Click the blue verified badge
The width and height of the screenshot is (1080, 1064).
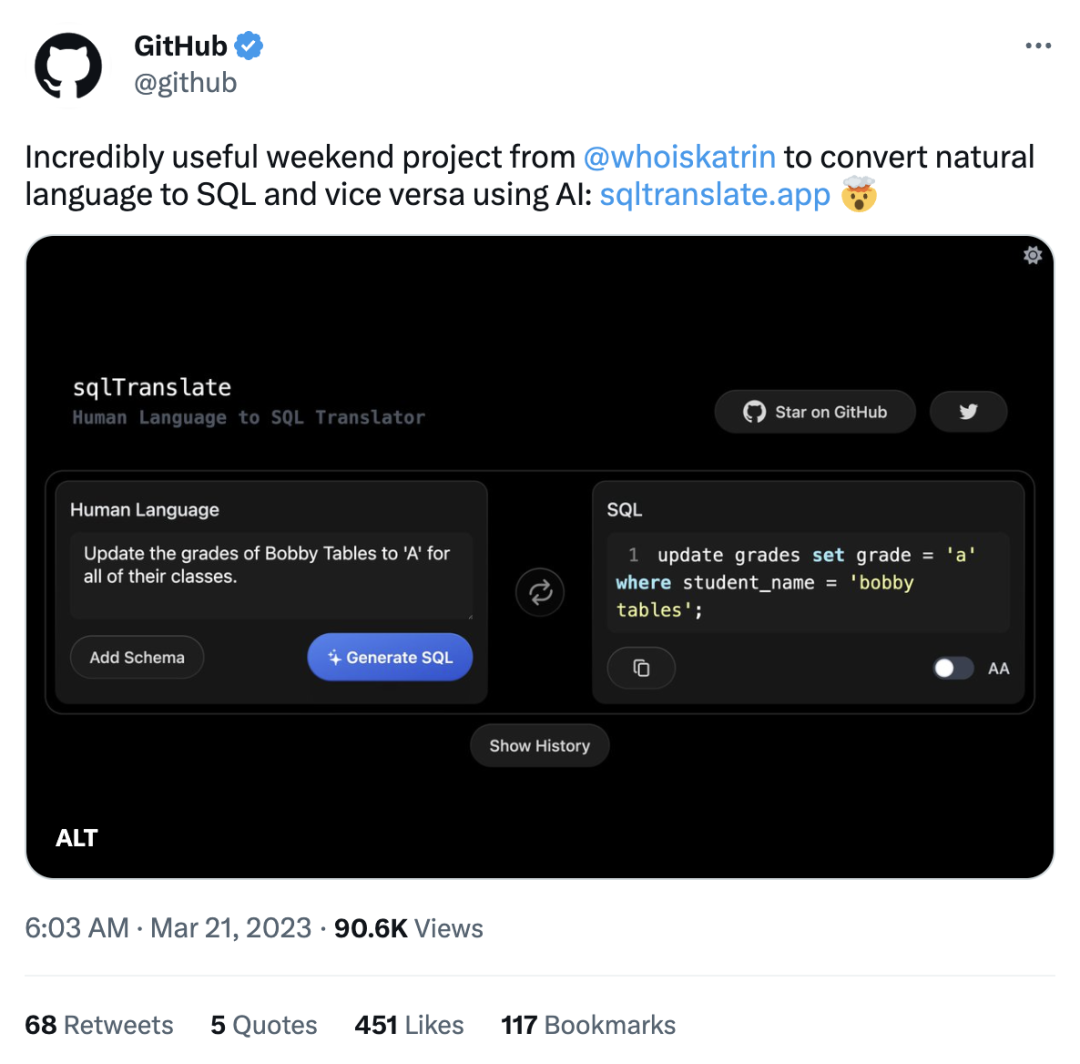(249, 46)
